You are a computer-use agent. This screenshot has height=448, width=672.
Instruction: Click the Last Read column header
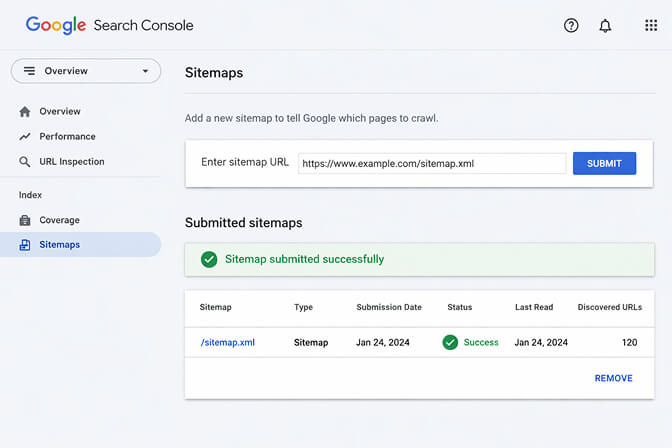click(x=534, y=307)
